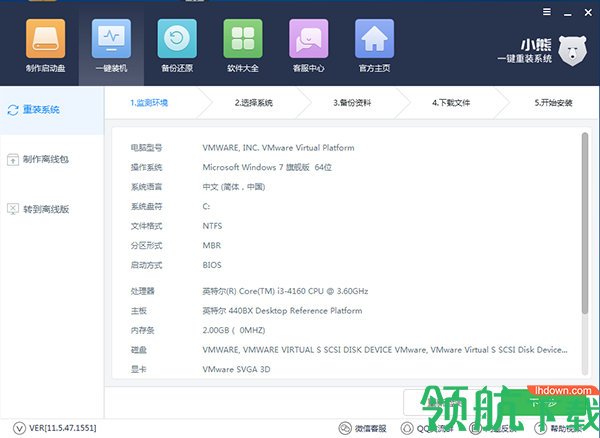This screenshot has height=438, width=600.
Task: Click the 帮助视频 help icon
Action: (540, 428)
